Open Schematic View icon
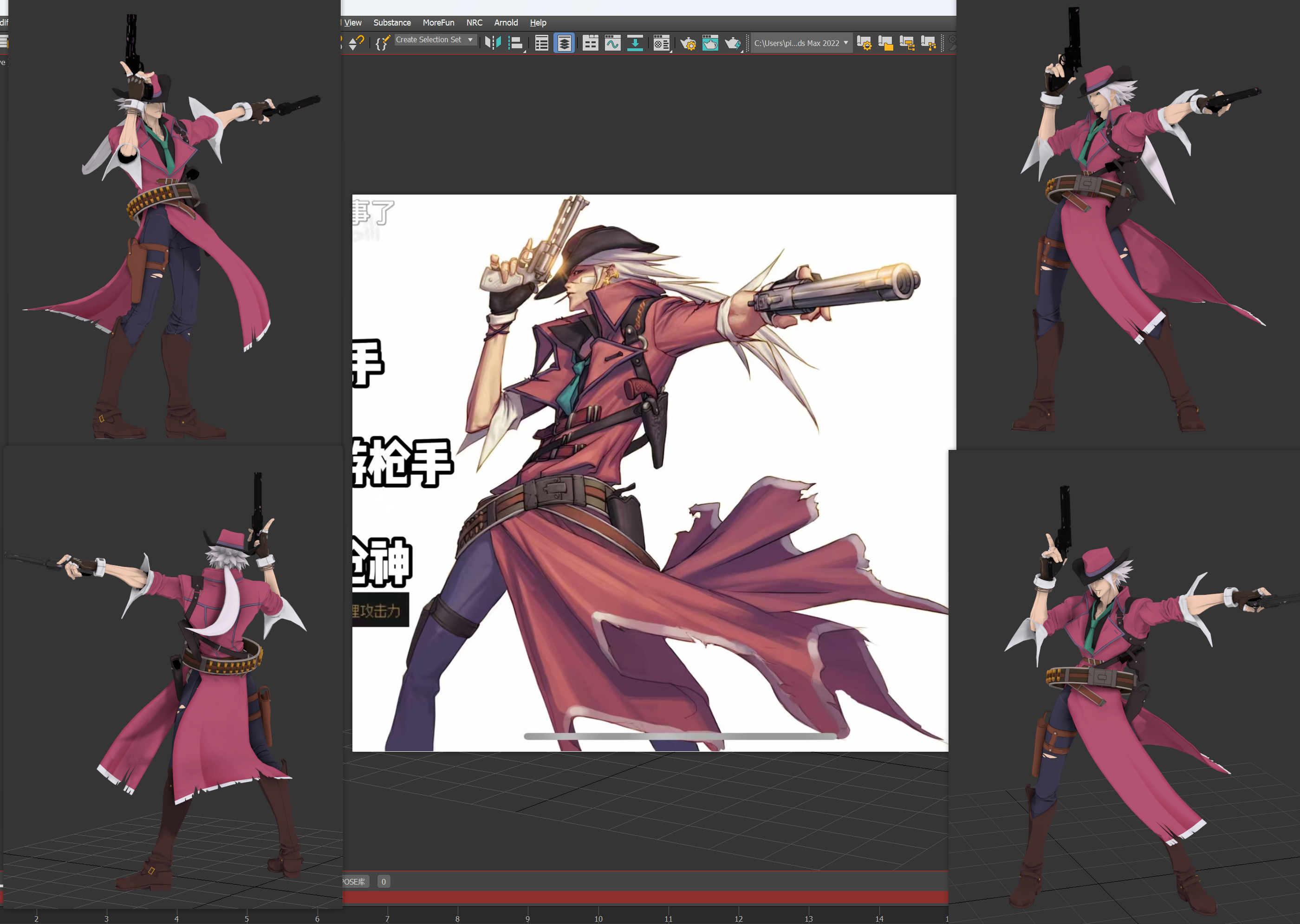The image size is (1300, 924). (x=635, y=43)
